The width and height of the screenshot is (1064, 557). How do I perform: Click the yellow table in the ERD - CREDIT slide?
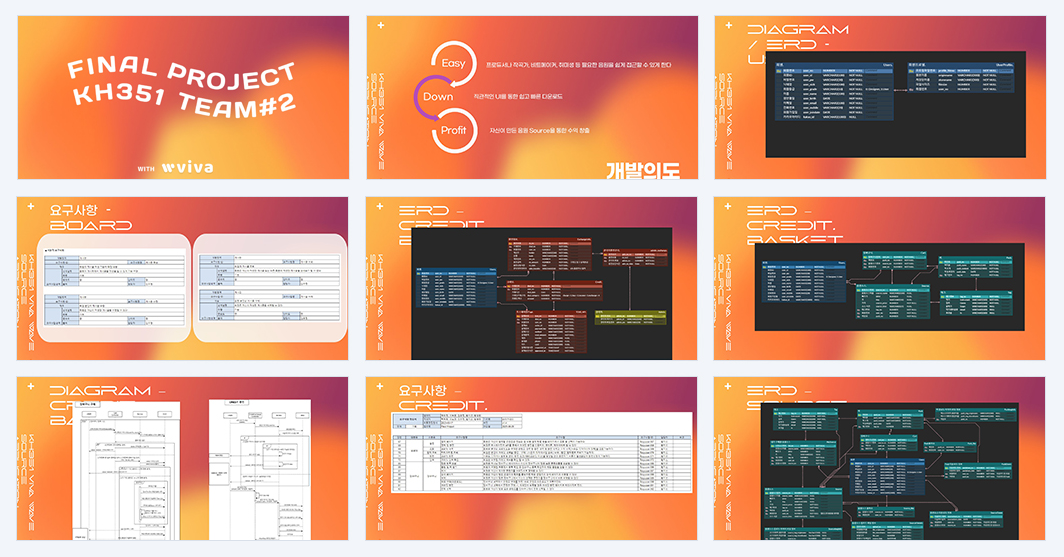coord(630,318)
